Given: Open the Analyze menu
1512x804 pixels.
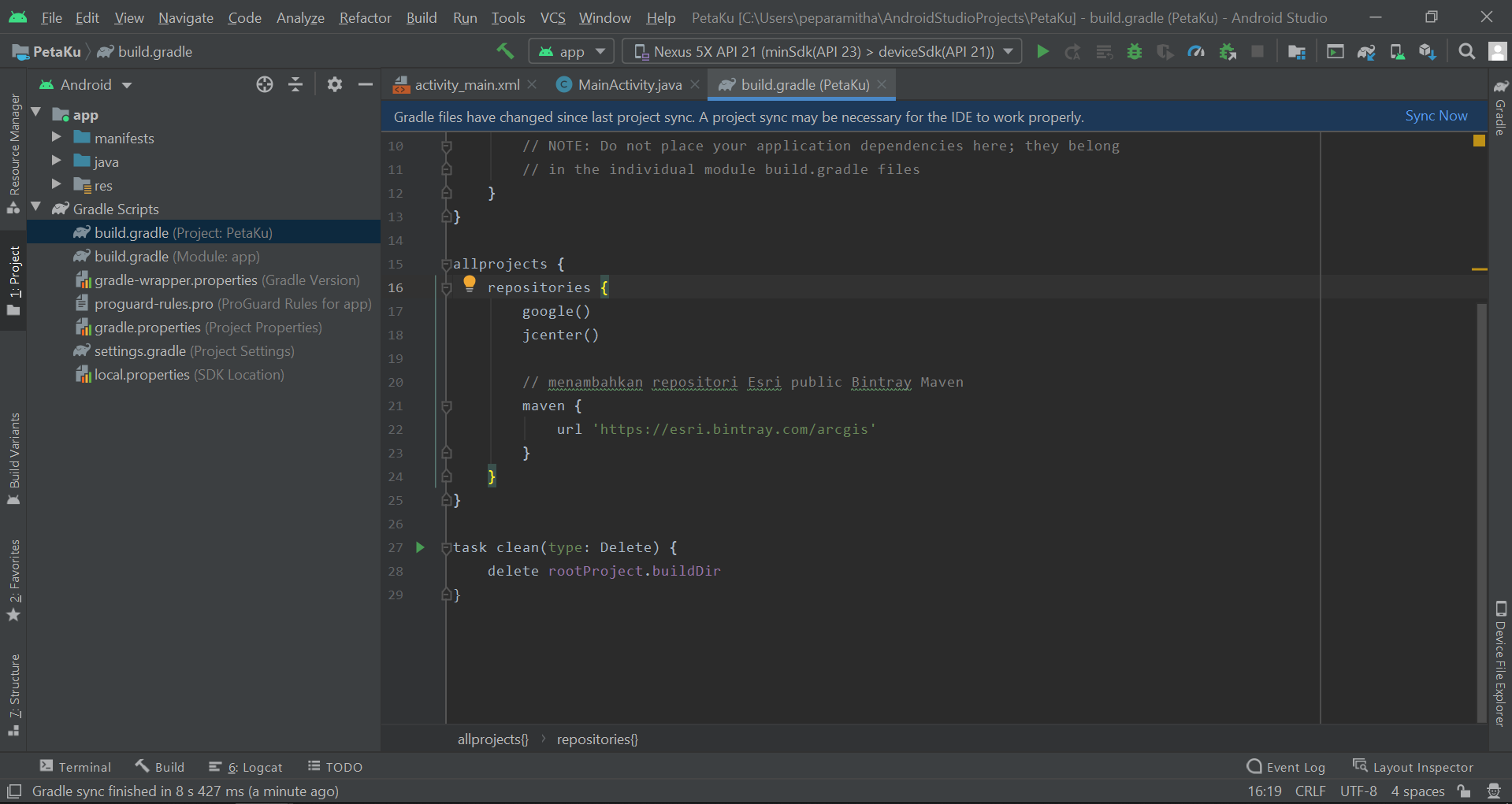Looking at the screenshot, I should [300, 17].
